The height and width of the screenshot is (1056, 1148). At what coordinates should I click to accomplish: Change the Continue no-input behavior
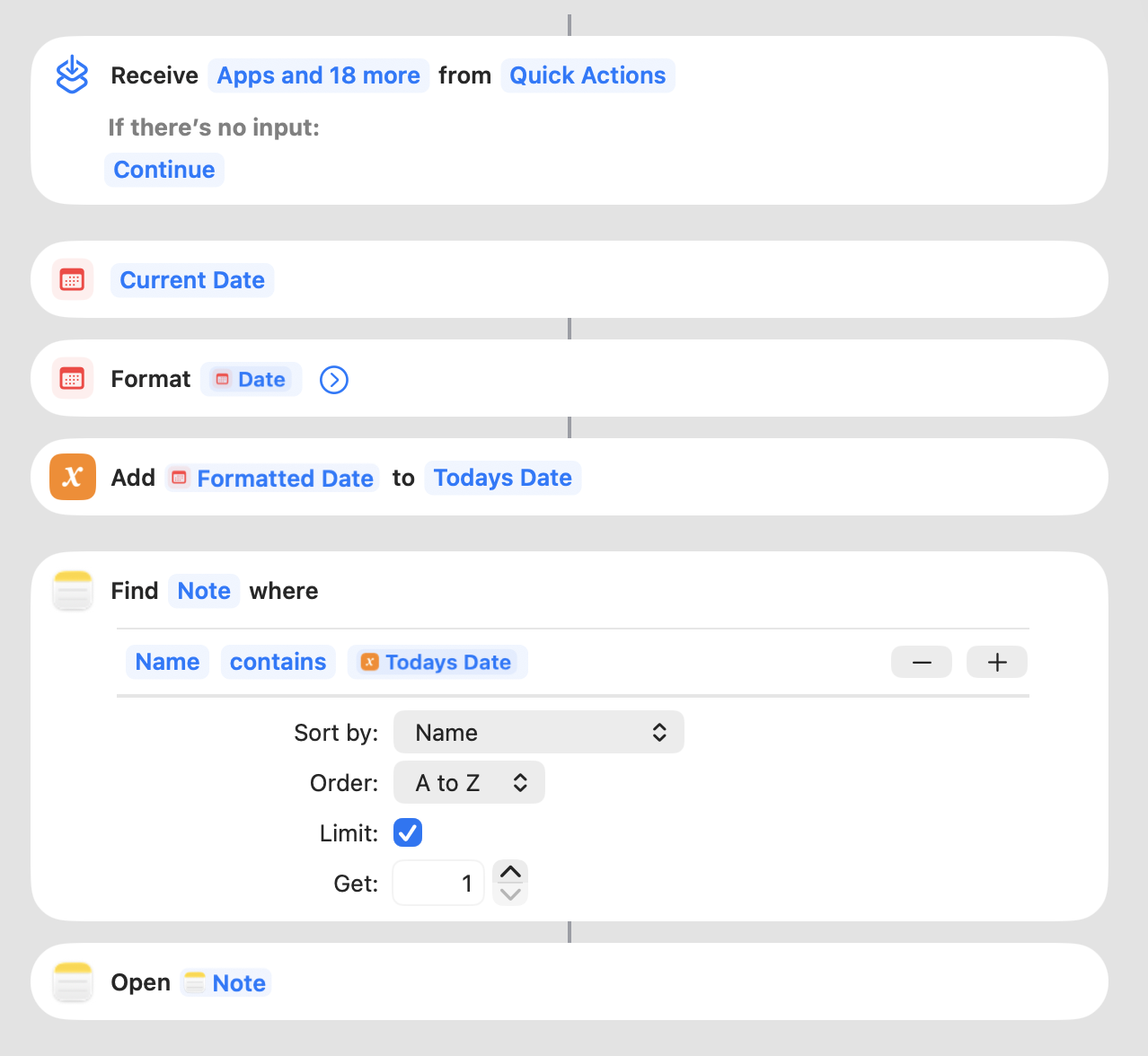tap(164, 170)
